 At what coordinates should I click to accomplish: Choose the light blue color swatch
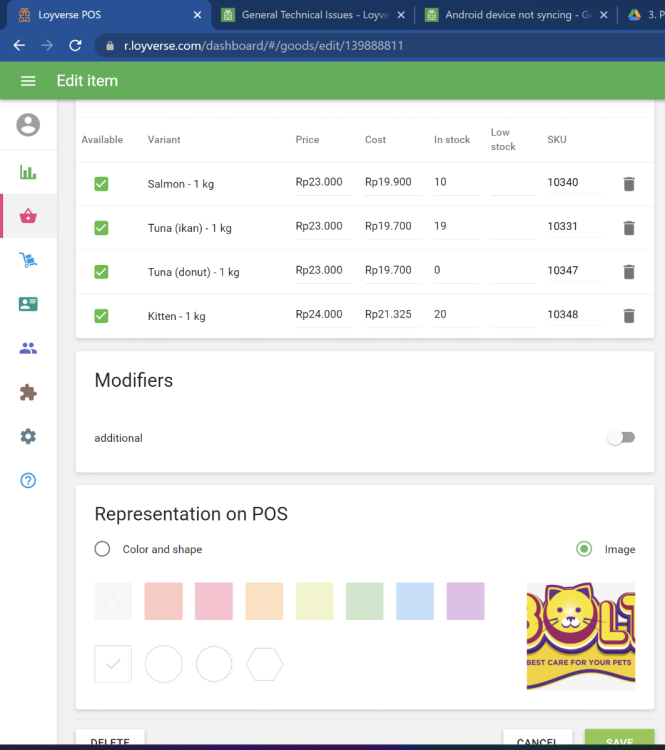(415, 601)
